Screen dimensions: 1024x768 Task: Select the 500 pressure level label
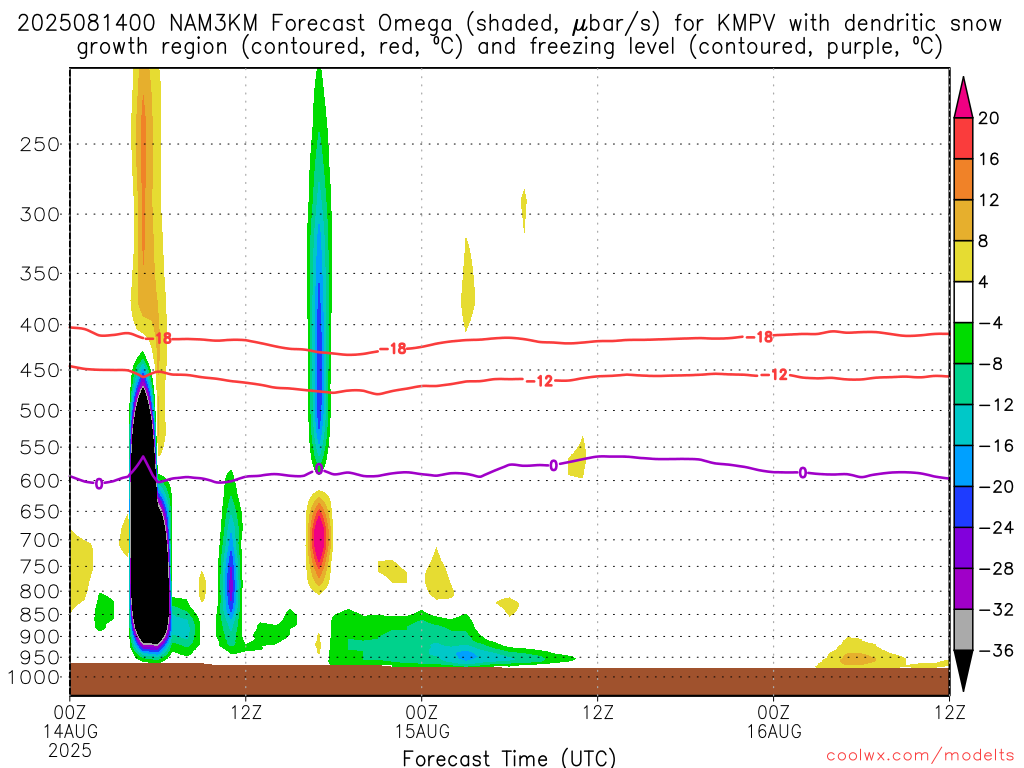(40, 411)
